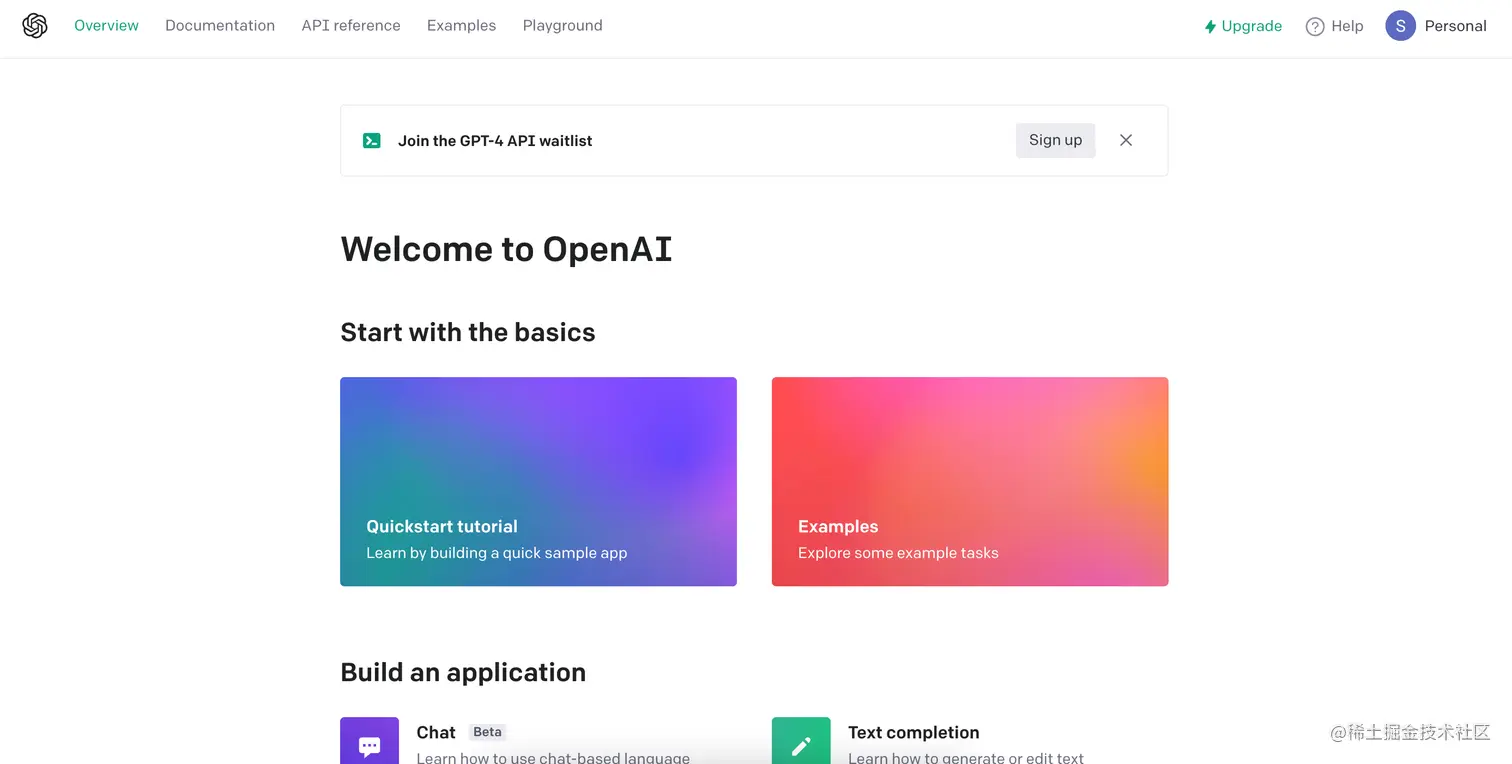The image size is (1512, 764).
Task: Click the 'Start with the basics' heading
Action: pyautogui.click(x=468, y=332)
